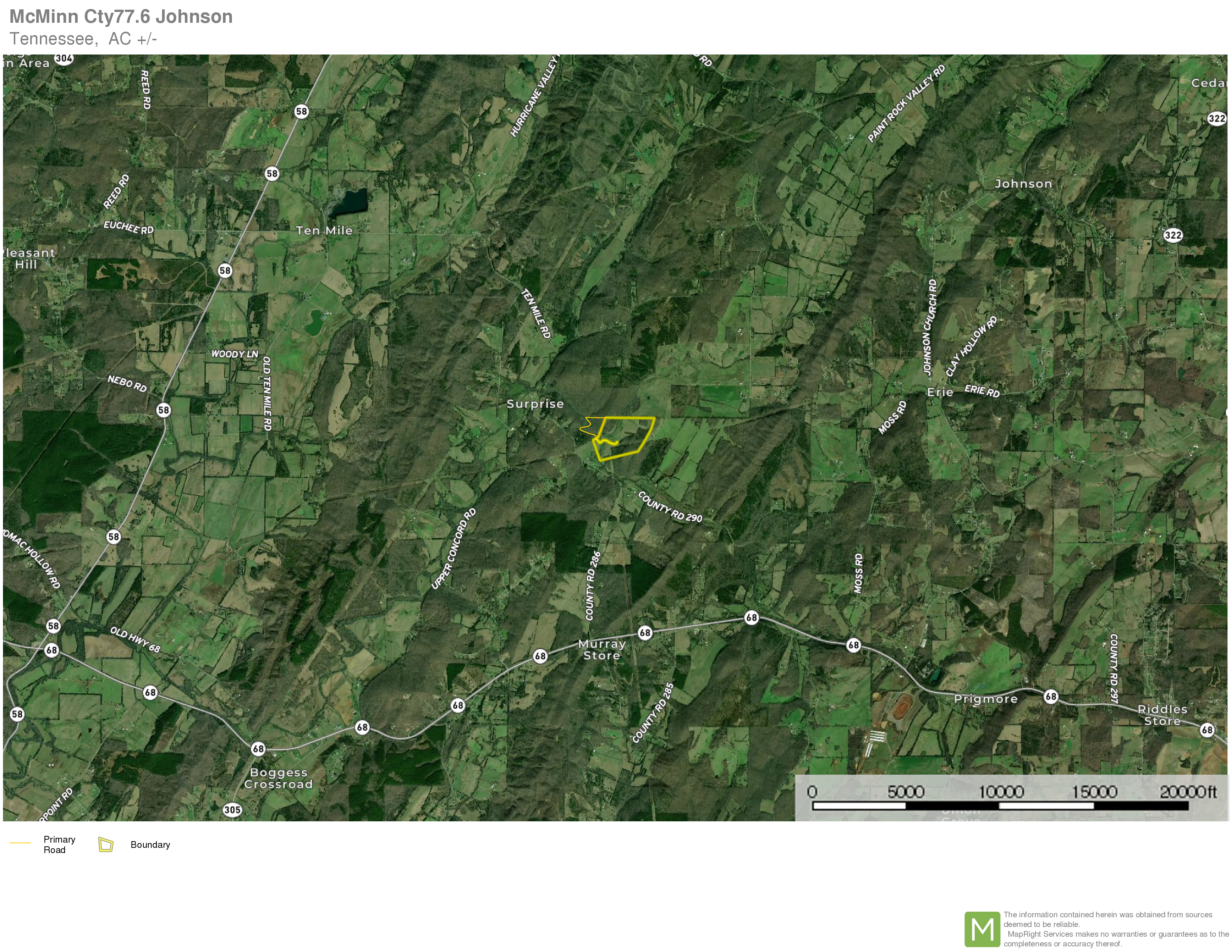Click route 58 shield near Nebo Rd
Viewport: 1232px width, 952px height.
pyautogui.click(x=164, y=410)
